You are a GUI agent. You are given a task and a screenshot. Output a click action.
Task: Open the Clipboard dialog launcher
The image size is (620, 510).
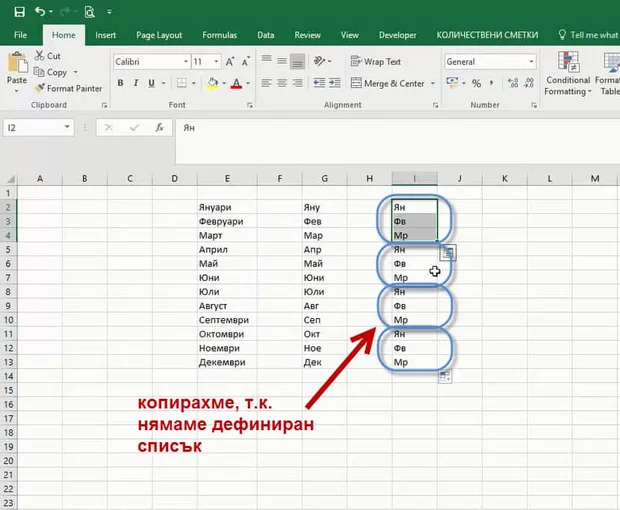click(104, 105)
